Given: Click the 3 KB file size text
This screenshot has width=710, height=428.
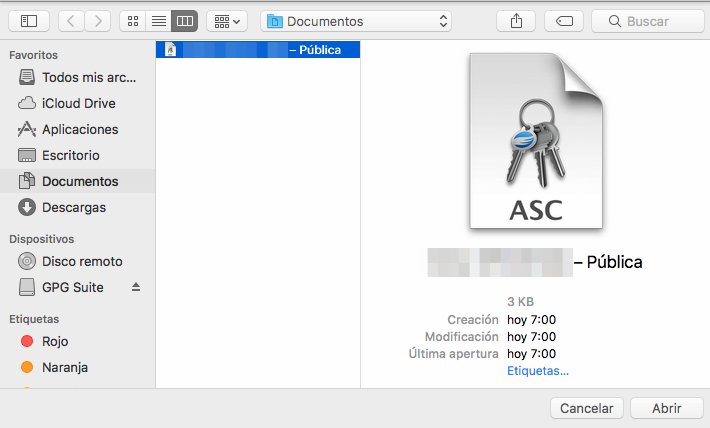Looking at the screenshot, I should click(520, 302).
